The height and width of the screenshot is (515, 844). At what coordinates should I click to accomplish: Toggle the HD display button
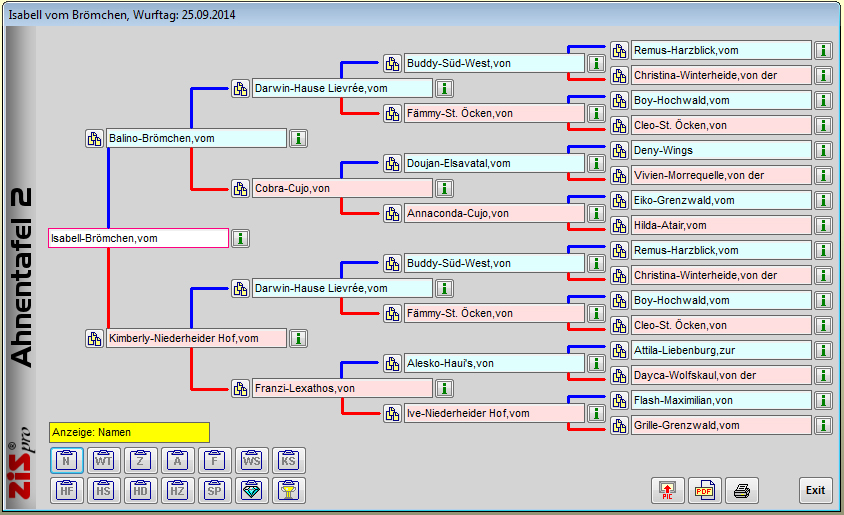[x=140, y=490]
